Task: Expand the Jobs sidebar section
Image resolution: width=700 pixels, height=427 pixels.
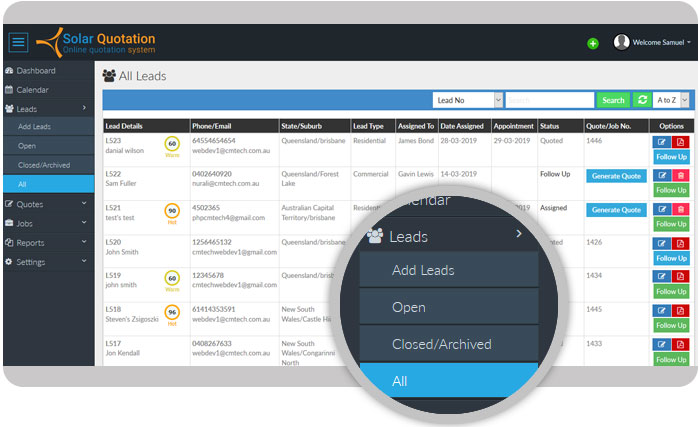Action: pos(47,223)
